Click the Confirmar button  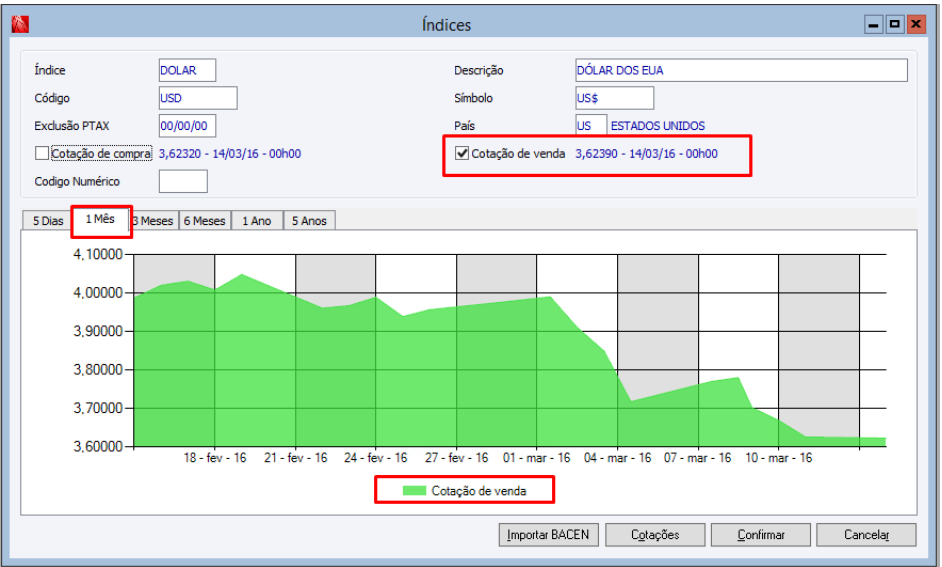[x=761, y=535]
